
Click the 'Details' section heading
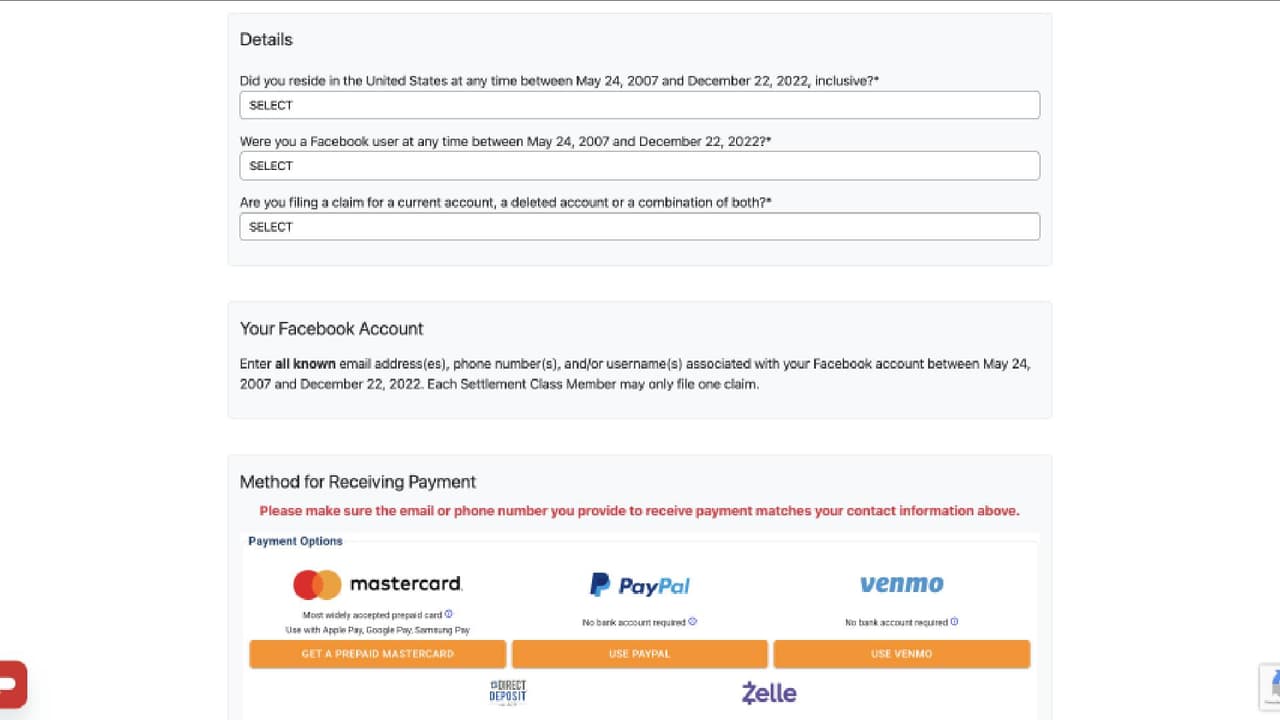(x=266, y=39)
